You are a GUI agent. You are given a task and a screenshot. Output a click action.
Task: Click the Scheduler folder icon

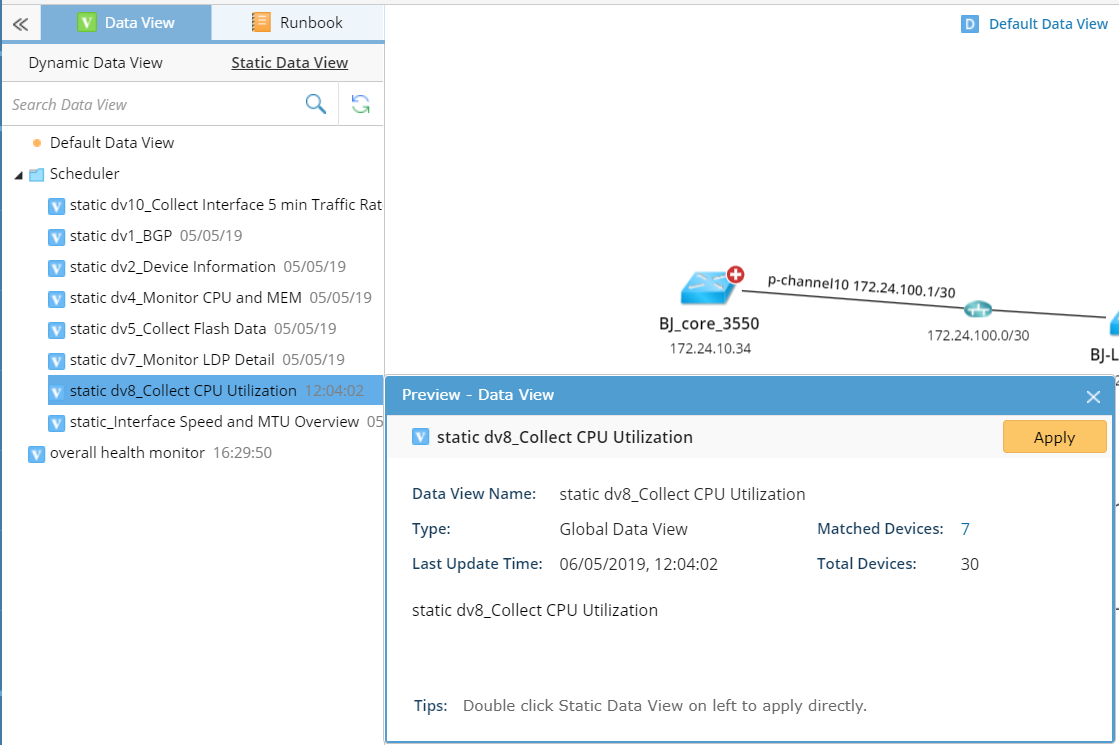pyautogui.click(x=36, y=175)
